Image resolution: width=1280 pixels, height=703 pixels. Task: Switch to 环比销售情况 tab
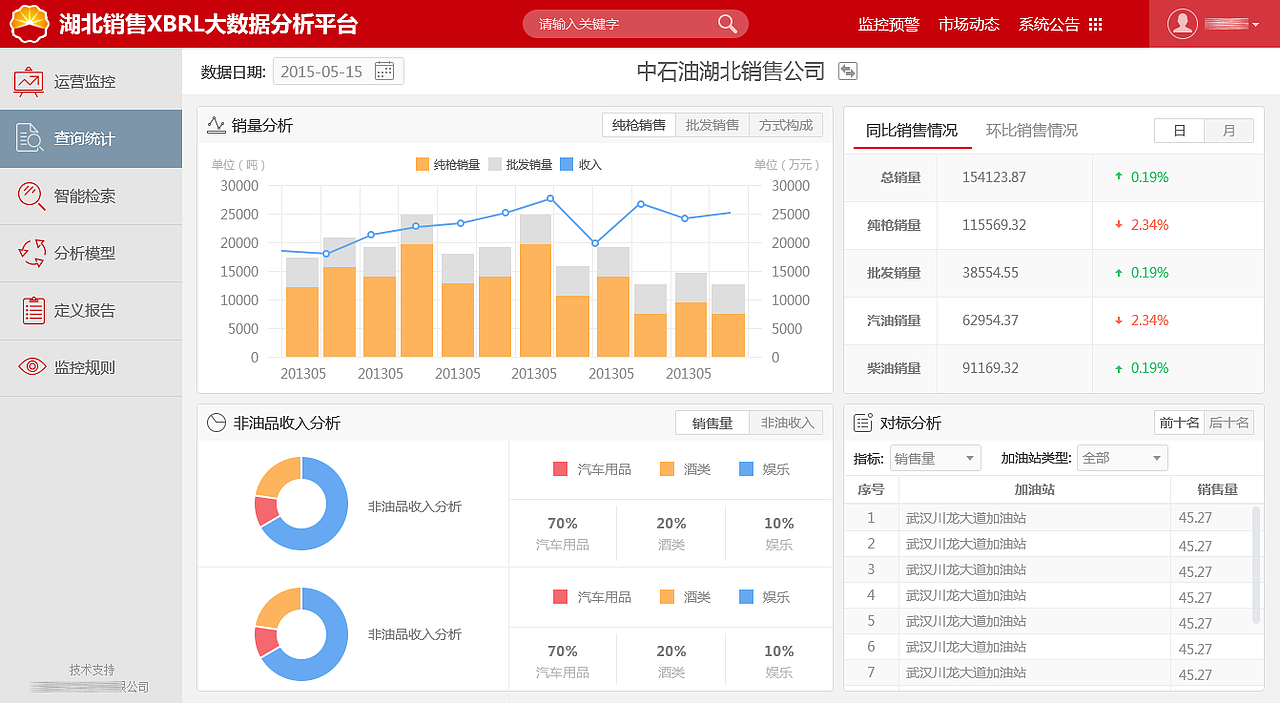click(1032, 131)
